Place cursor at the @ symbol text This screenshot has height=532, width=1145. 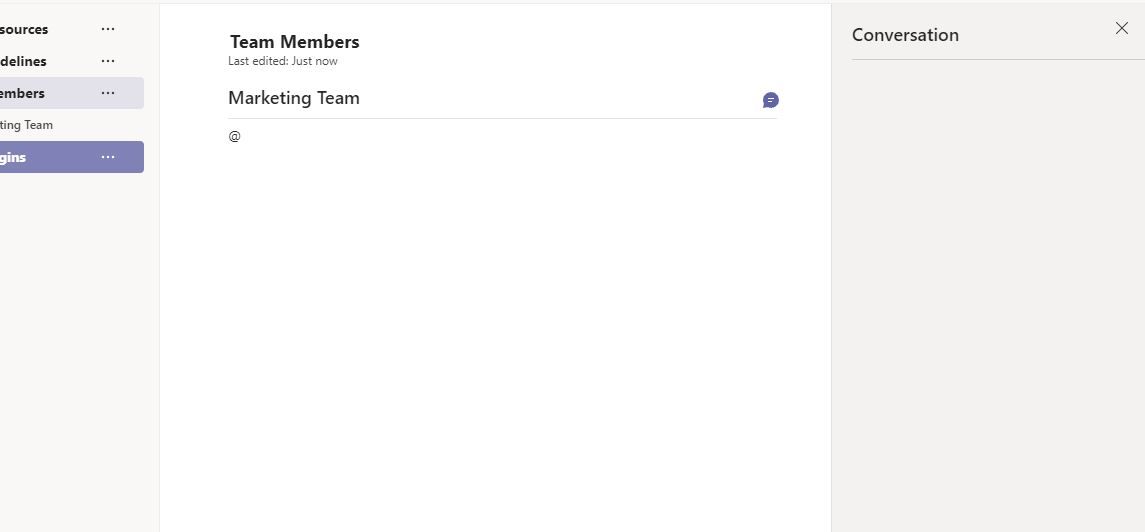pyautogui.click(x=235, y=136)
